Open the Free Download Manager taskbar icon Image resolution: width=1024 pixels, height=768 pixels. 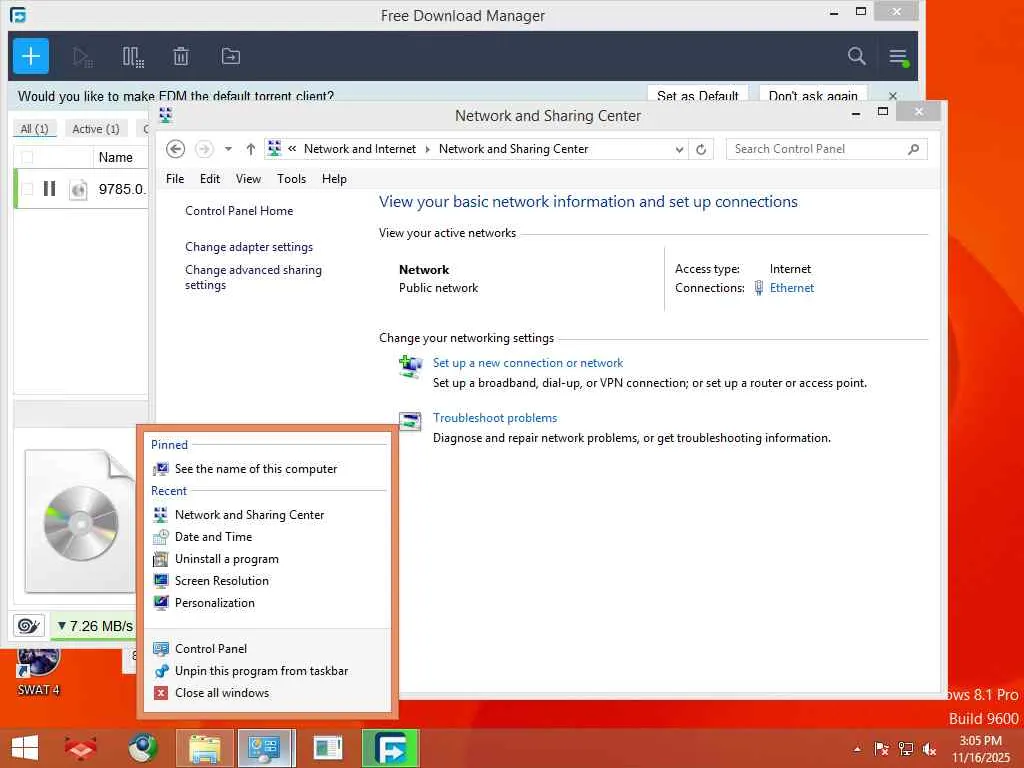coord(390,748)
